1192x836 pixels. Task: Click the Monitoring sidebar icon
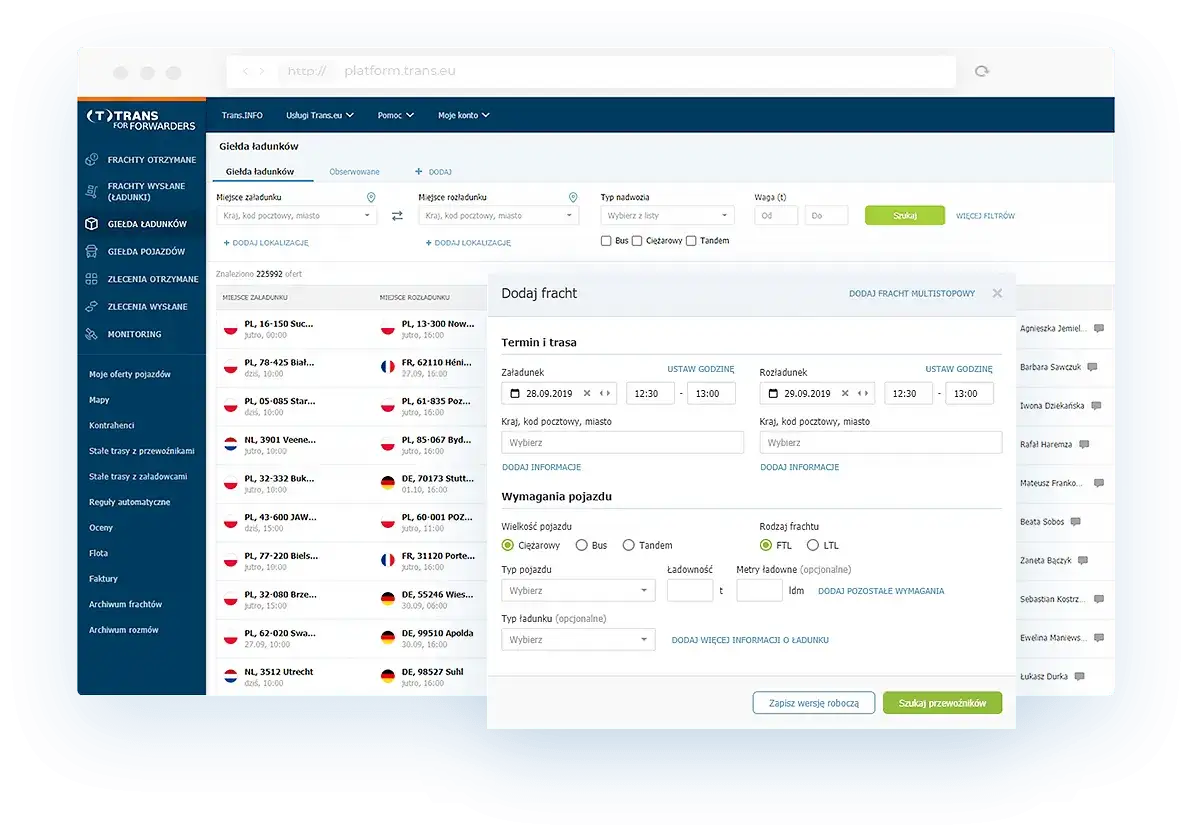(x=91, y=334)
